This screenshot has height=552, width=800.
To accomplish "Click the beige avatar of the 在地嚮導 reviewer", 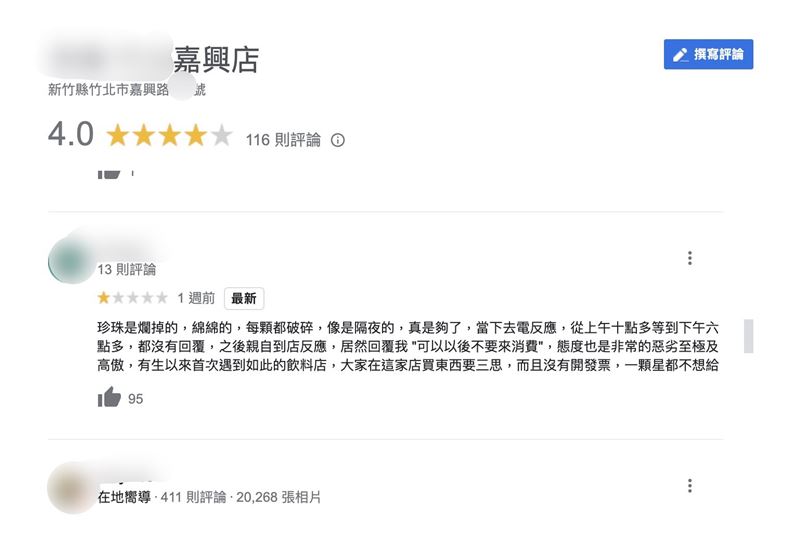I will click(71, 488).
